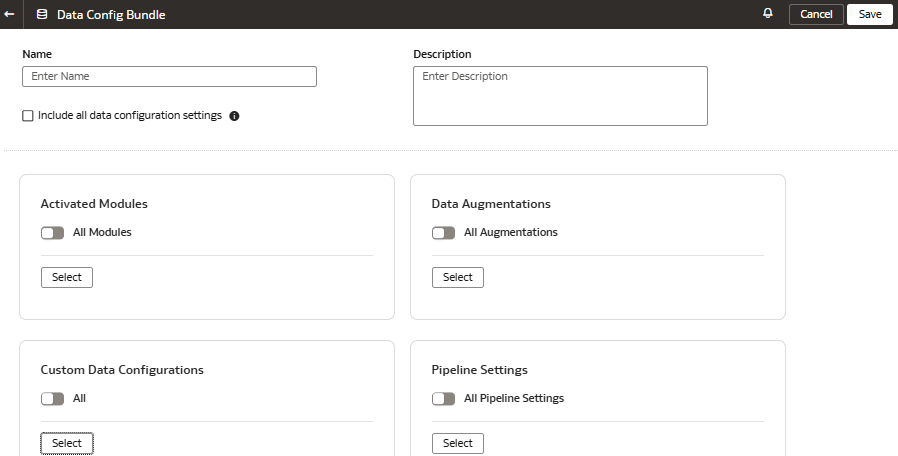898x456 pixels.
Task: Click the back arrow icon
Action: (10, 15)
